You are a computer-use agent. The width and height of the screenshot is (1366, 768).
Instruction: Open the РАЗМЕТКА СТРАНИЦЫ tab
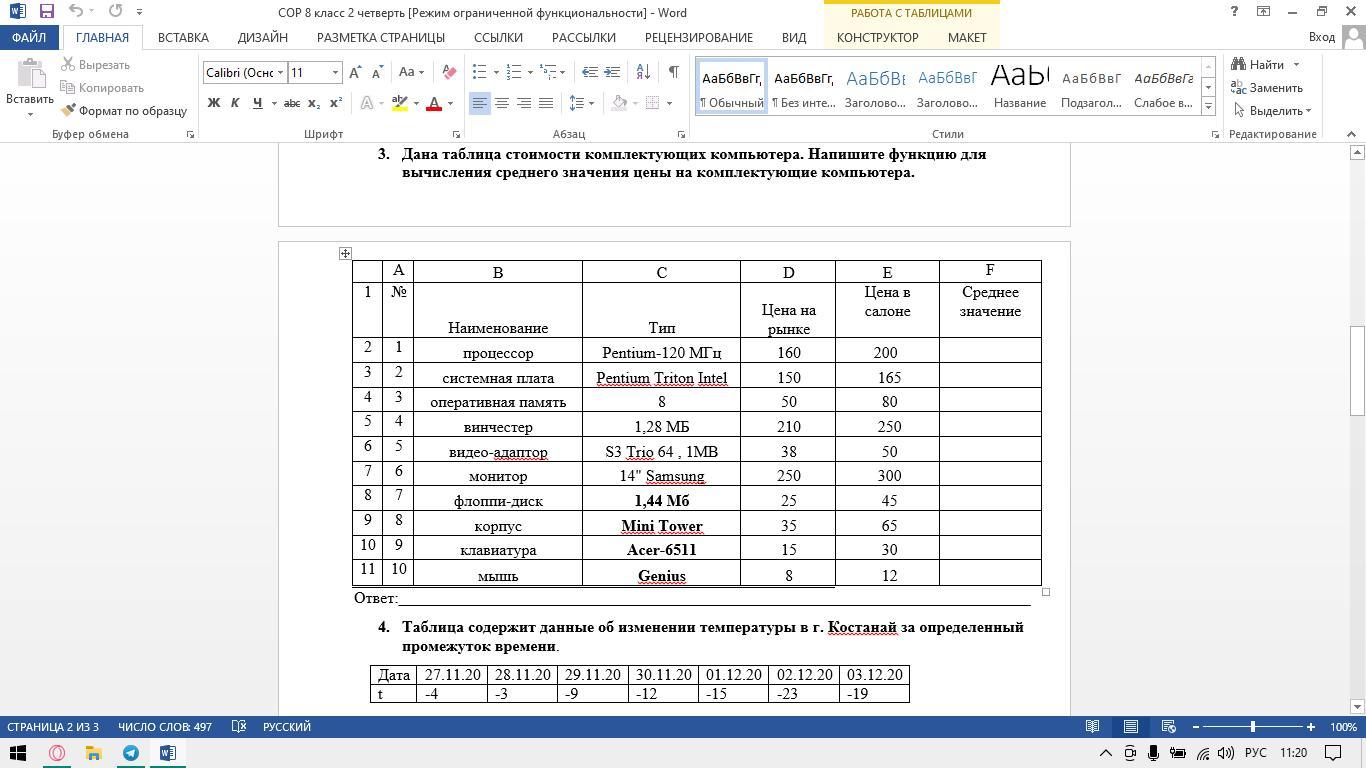[381, 37]
